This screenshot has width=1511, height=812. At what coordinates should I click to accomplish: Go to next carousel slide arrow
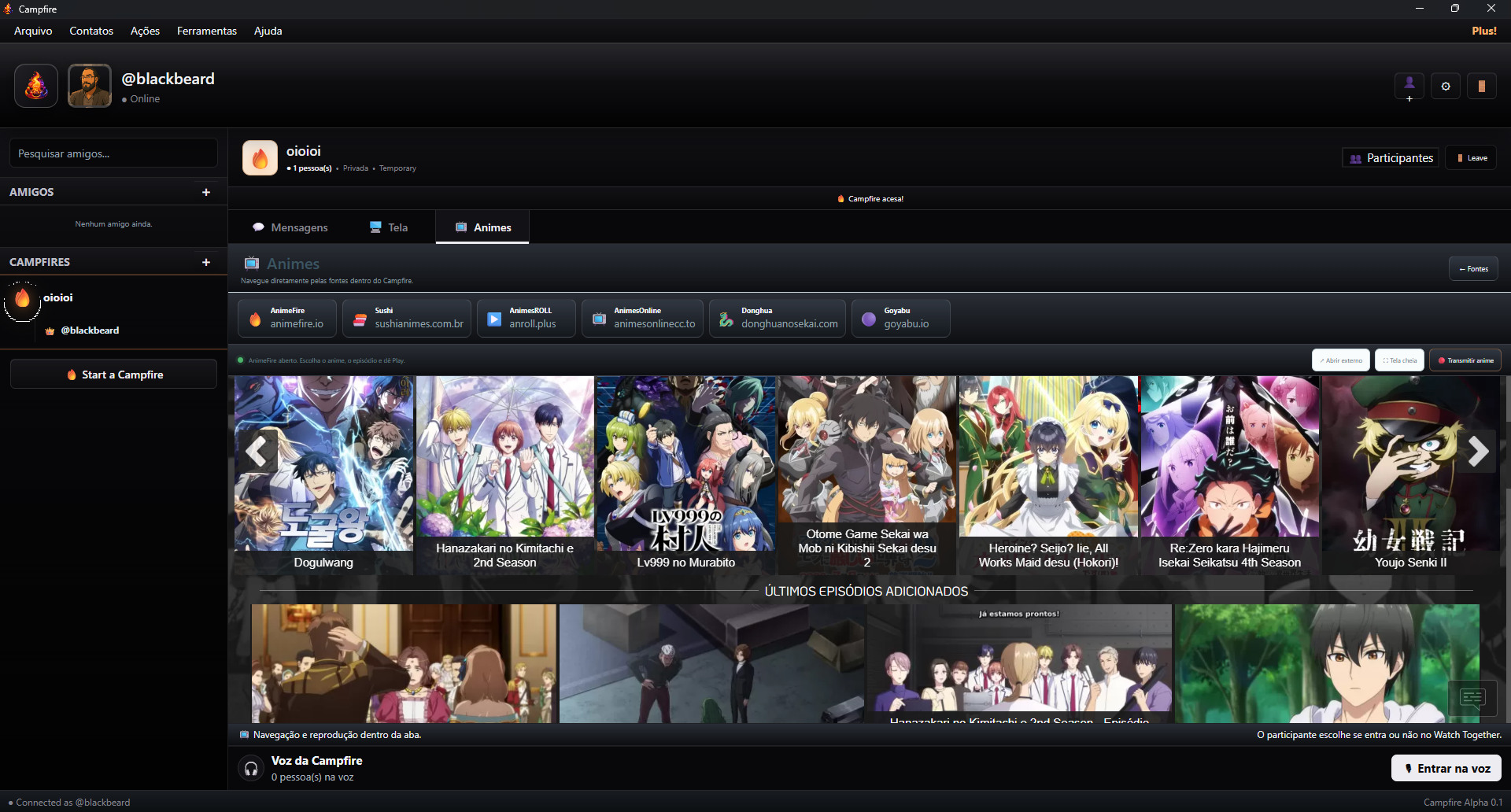[x=1478, y=452]
